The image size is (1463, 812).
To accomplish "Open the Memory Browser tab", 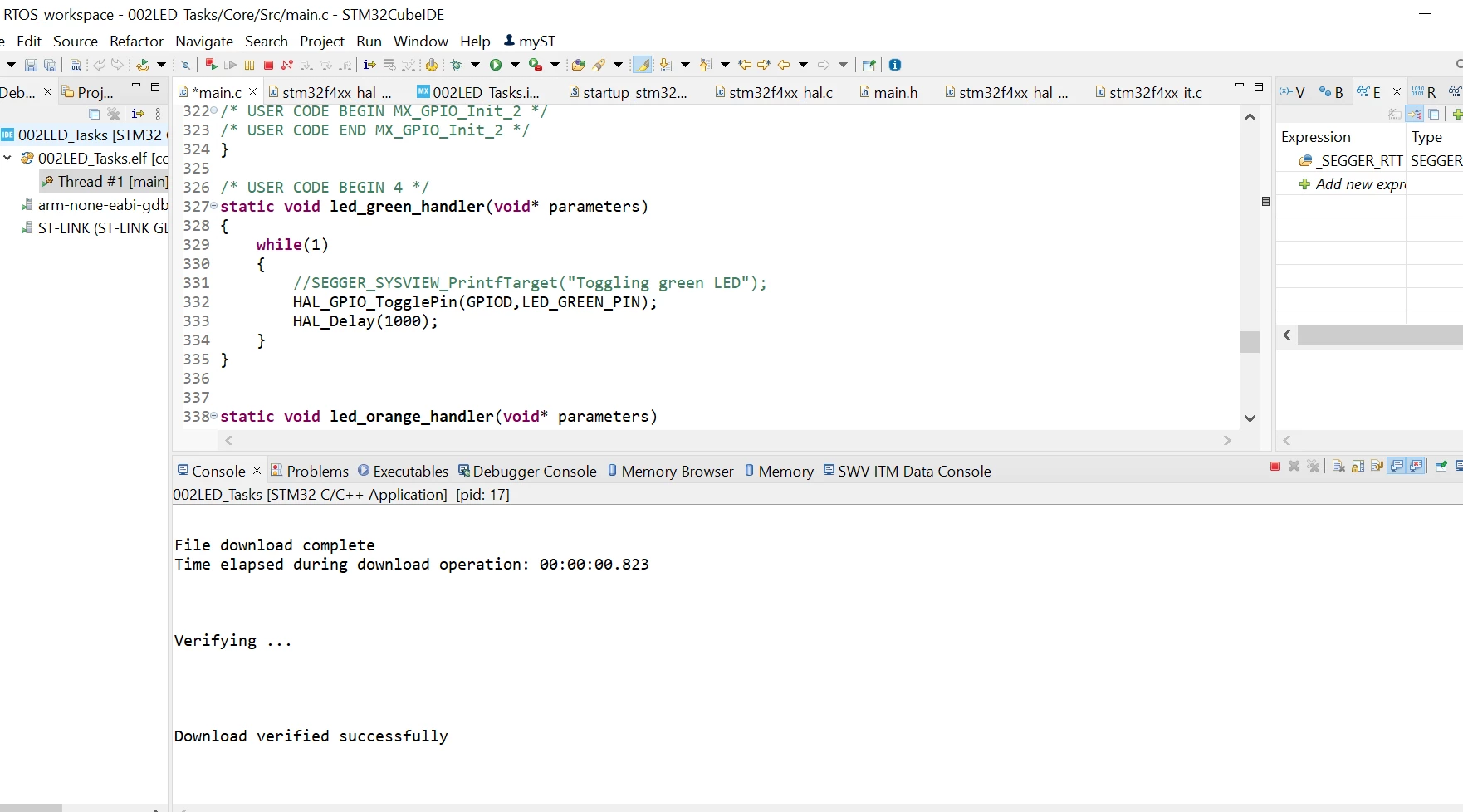I will (670, 471).
